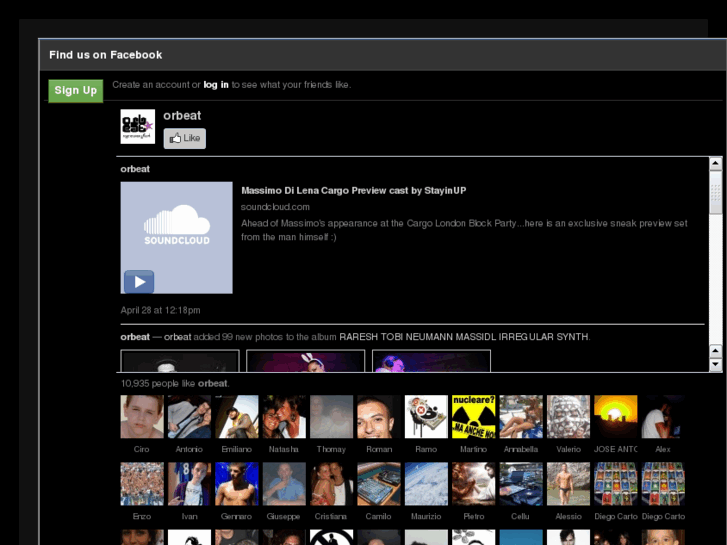
Task: Play the SoundCloud preview cast
Action: coord(139,282)
